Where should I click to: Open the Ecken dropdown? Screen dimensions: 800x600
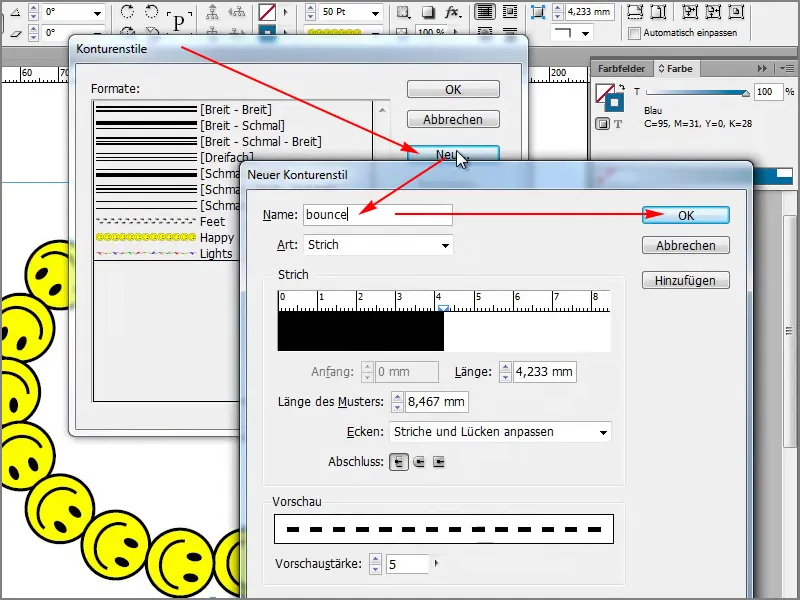(x=500, y=432)
